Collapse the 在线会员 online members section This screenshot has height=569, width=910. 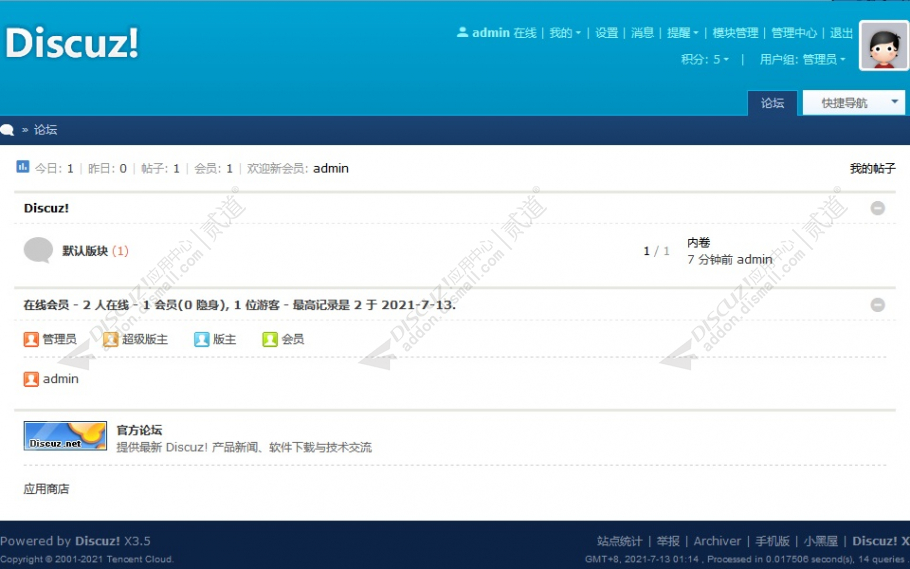(878, 305)
